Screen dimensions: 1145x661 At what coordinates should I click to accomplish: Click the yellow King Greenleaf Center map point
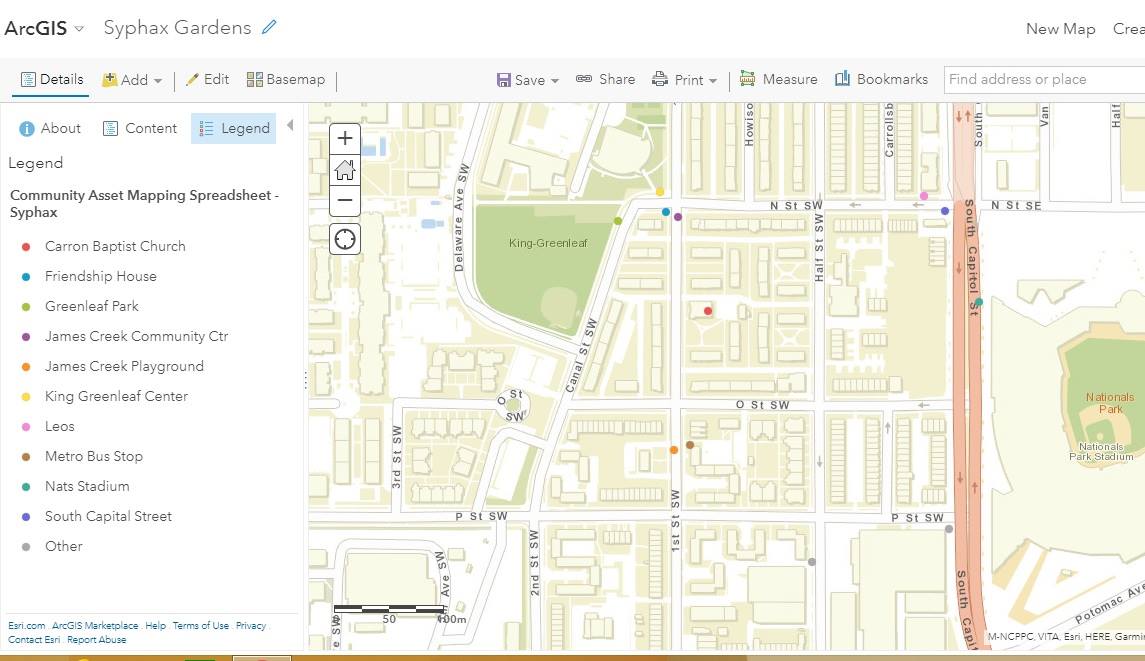660,191
